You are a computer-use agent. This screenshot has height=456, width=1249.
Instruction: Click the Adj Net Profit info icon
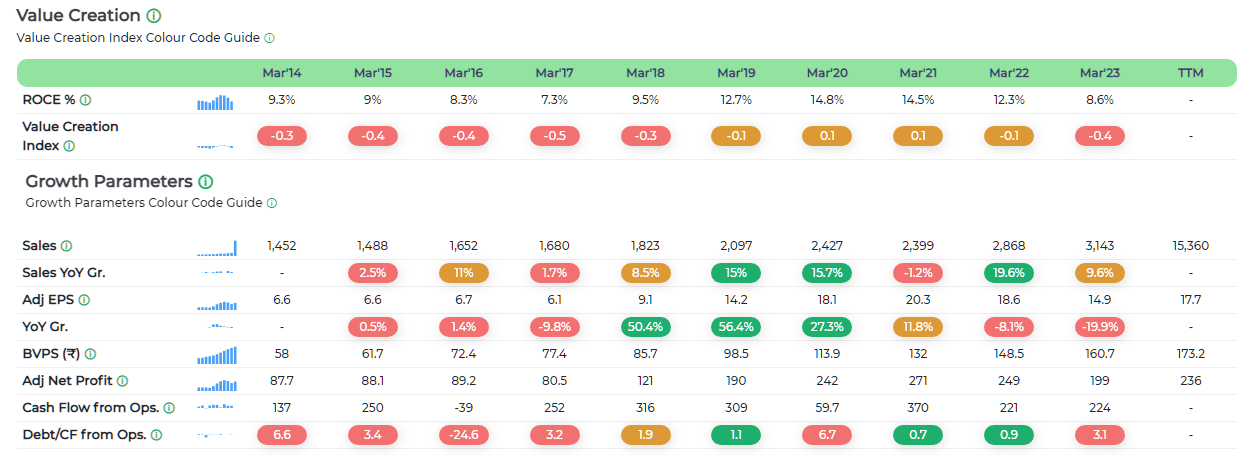(x=122, y=381)
